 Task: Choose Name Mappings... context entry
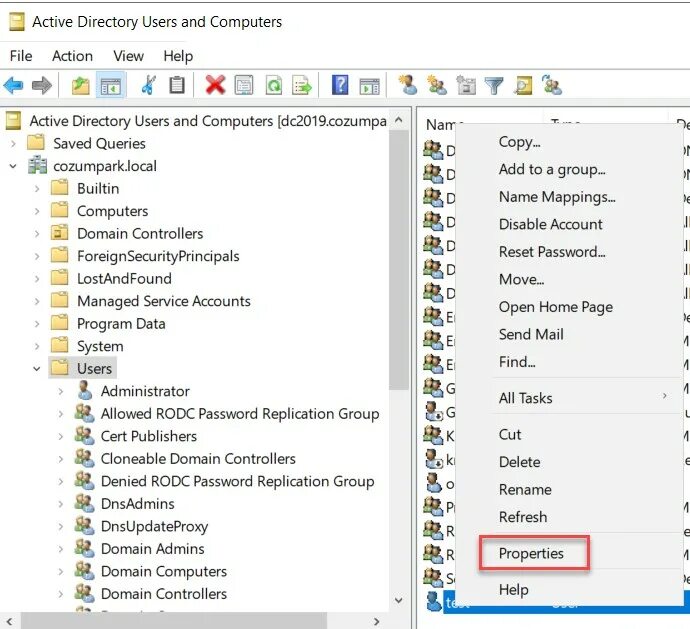[x=557, y=197]
